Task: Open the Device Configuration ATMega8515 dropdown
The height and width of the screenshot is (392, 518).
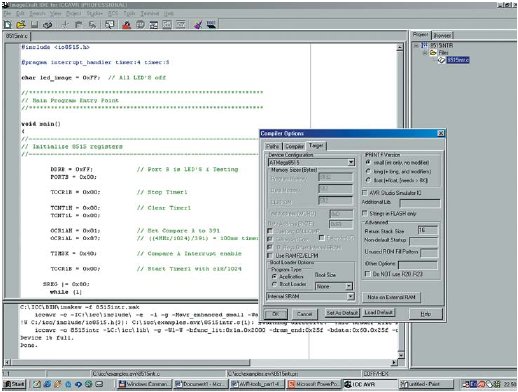Action: [351, 162]
